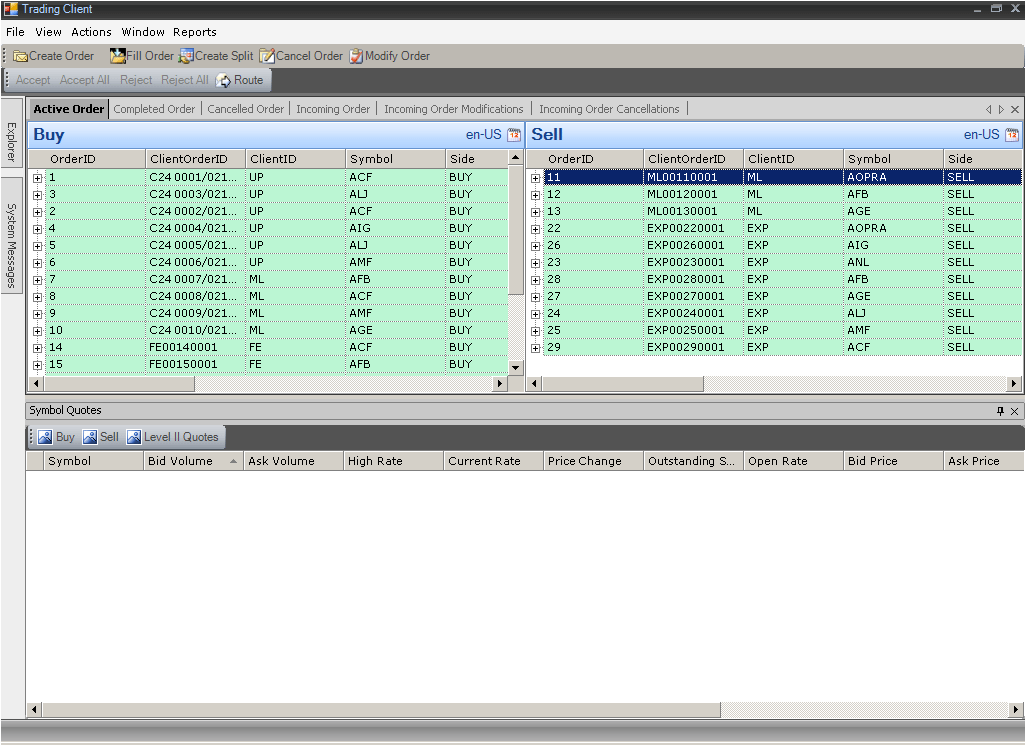Switch to the Completed Order tab

click(x=154, y=109)
